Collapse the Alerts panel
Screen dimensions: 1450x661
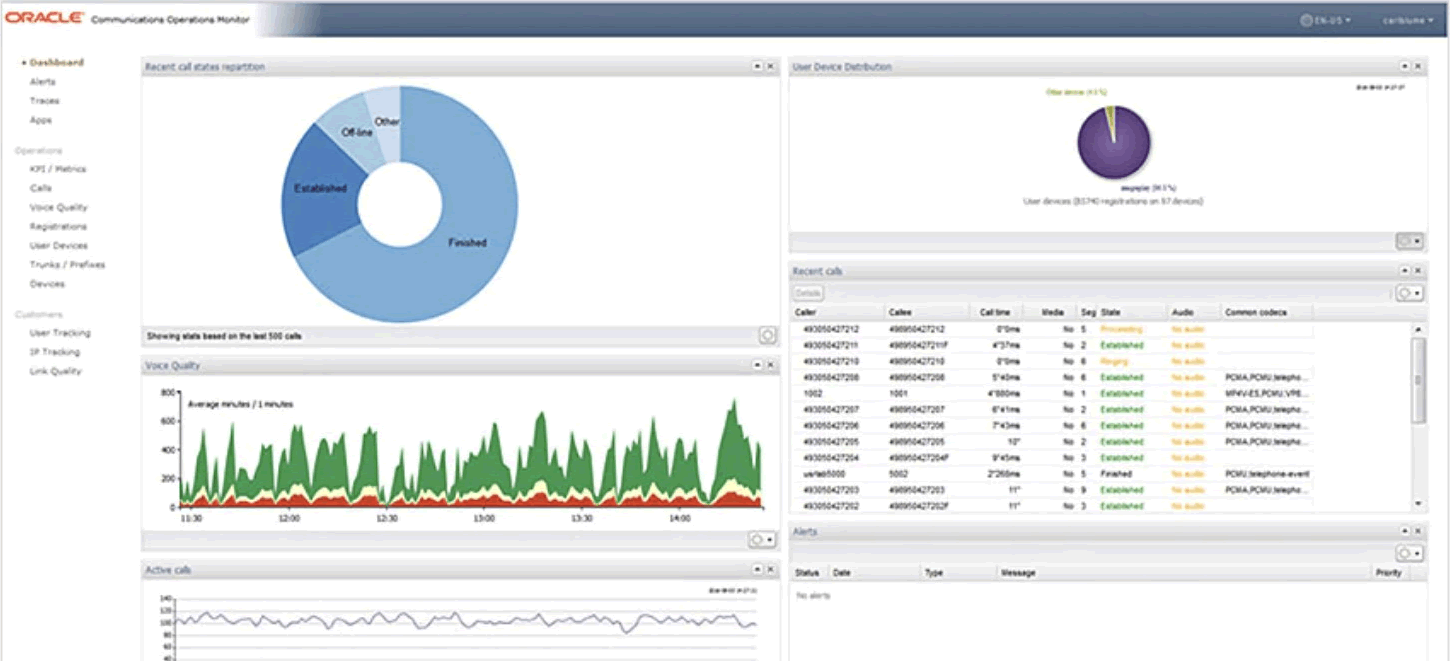[x=1406, y=532]
